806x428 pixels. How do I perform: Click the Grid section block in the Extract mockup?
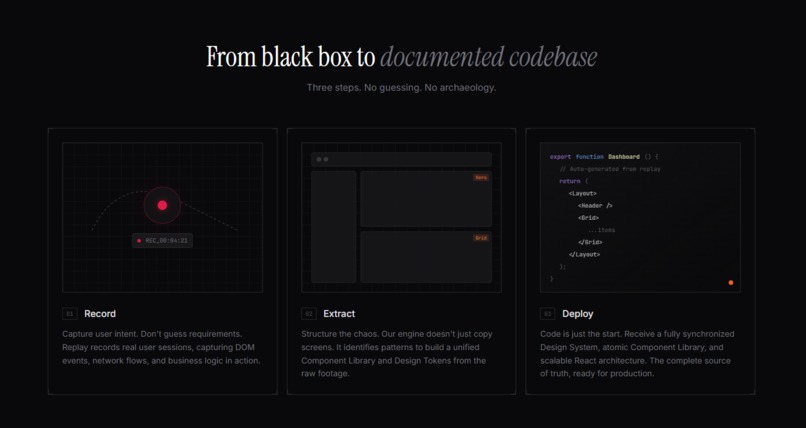(426, 257)
